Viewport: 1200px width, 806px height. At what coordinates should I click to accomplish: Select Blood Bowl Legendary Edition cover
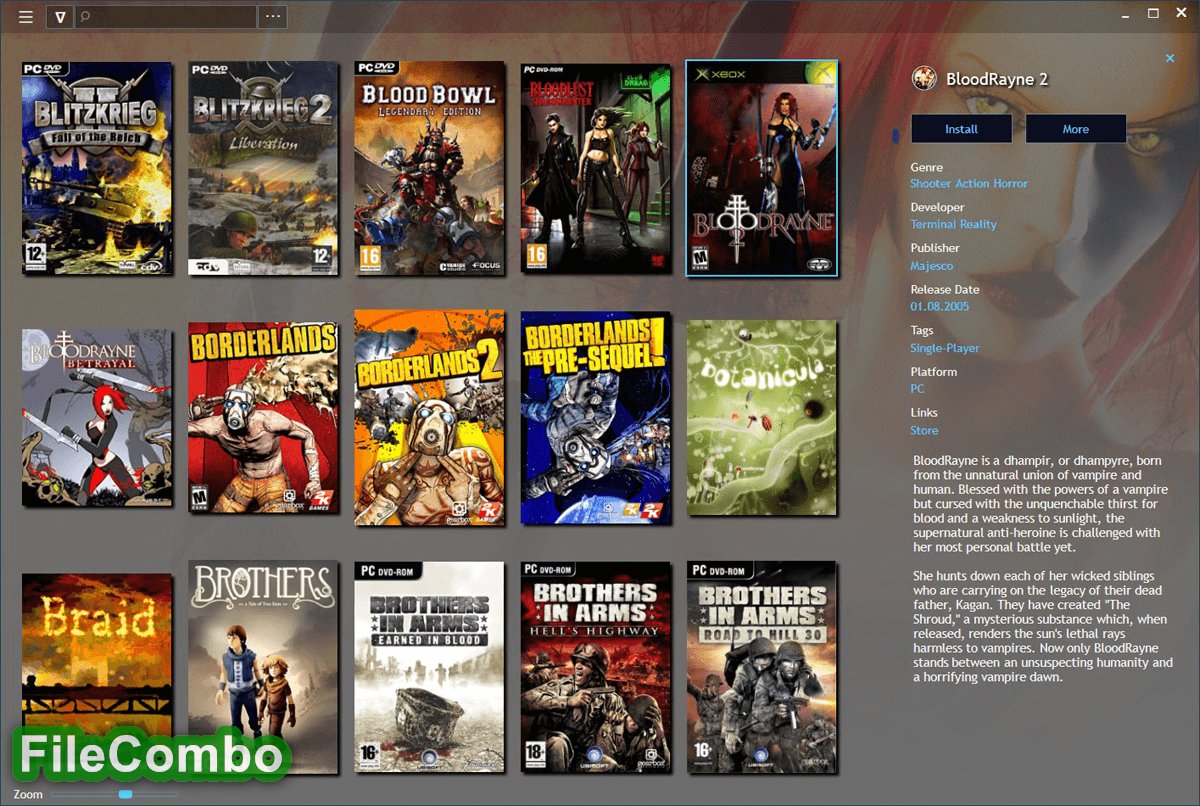click(x=429, y=168)
